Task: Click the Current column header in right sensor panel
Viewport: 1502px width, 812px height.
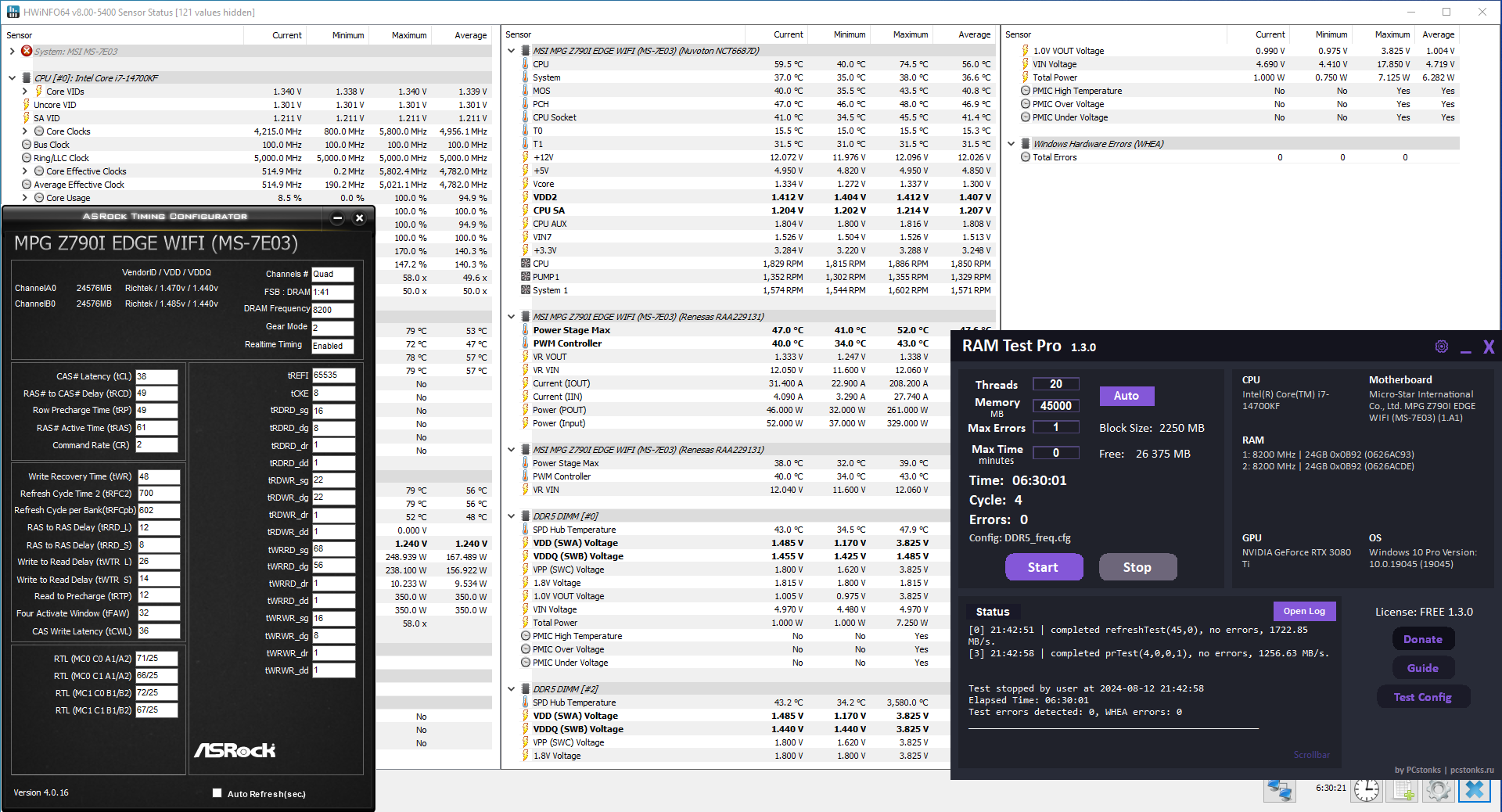Action: point(1259,34)
